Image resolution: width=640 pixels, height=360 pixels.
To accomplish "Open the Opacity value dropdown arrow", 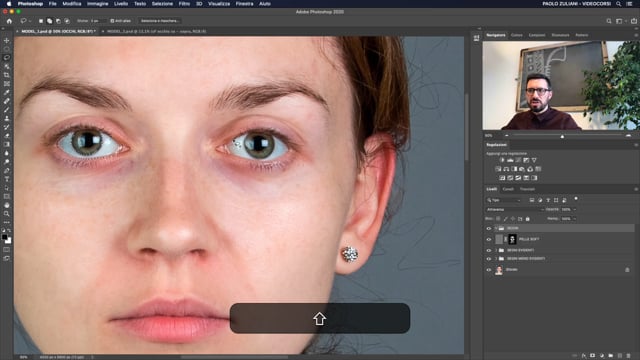I will coord(575,209).
